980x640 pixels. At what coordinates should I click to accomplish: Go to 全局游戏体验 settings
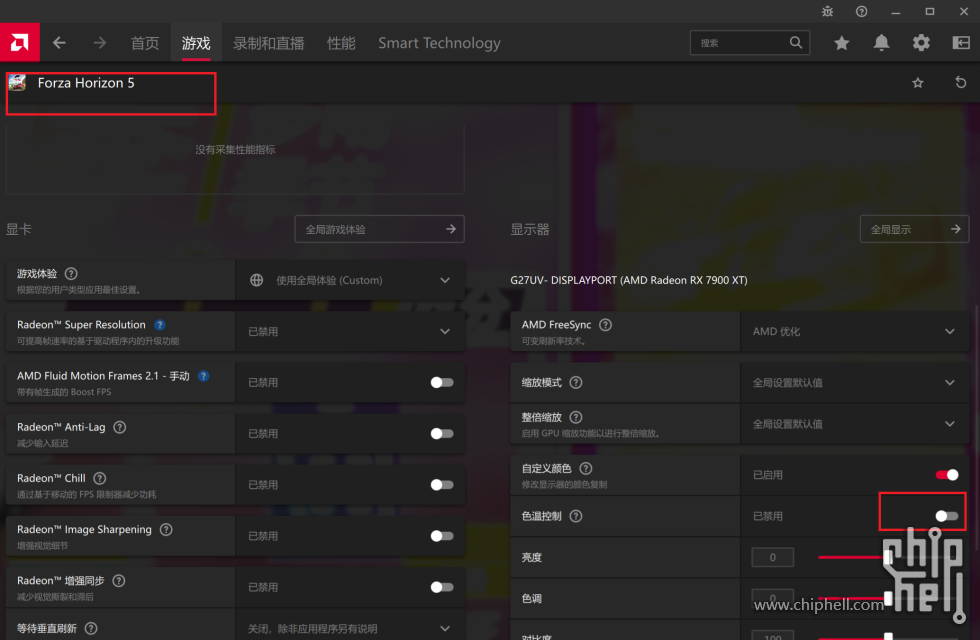(379, 229)
